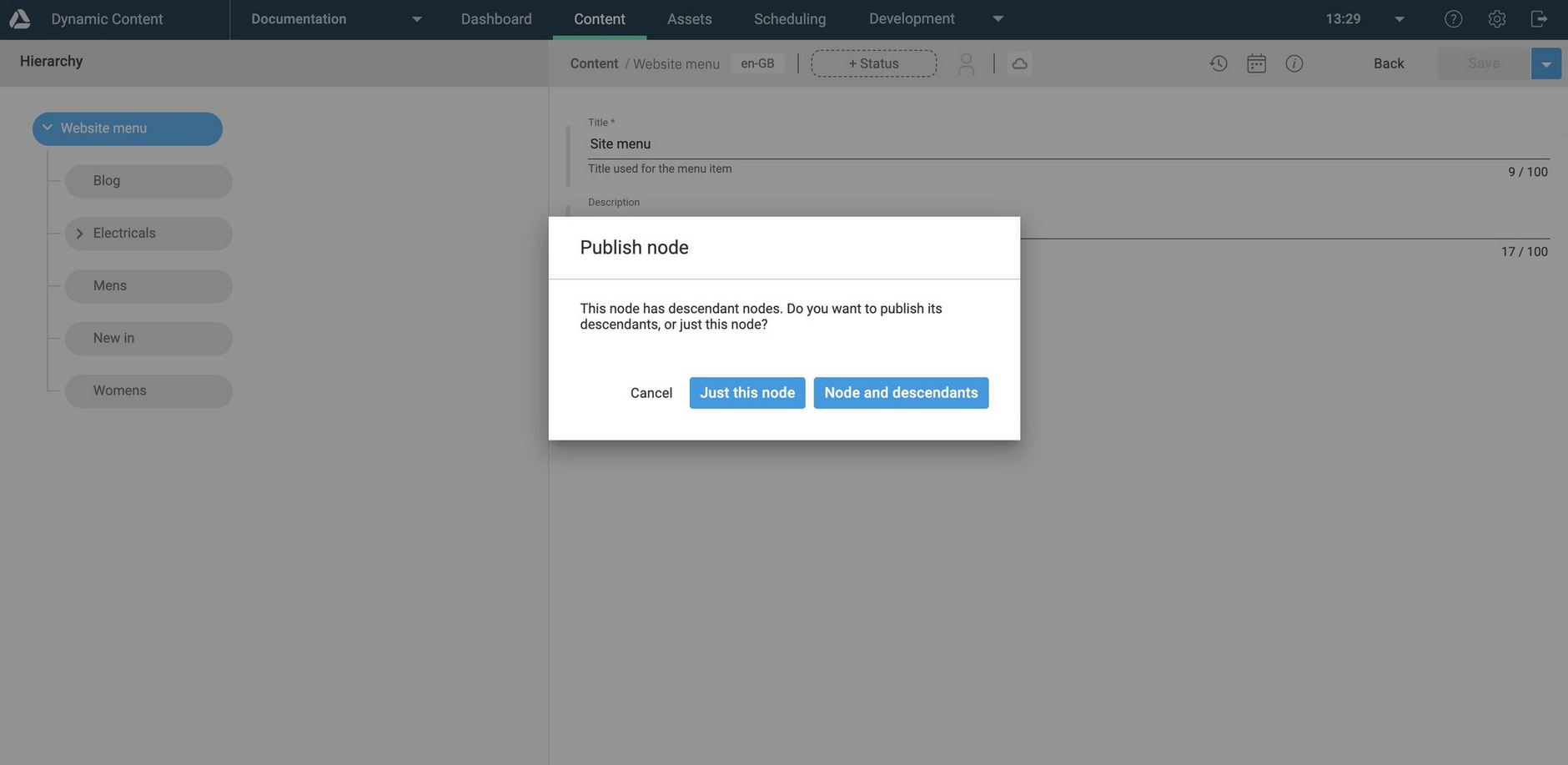The image size is (1568, 765).
Task: Open the scheduling calendar icon in the toolbar
Action: tap(1257, 63)
